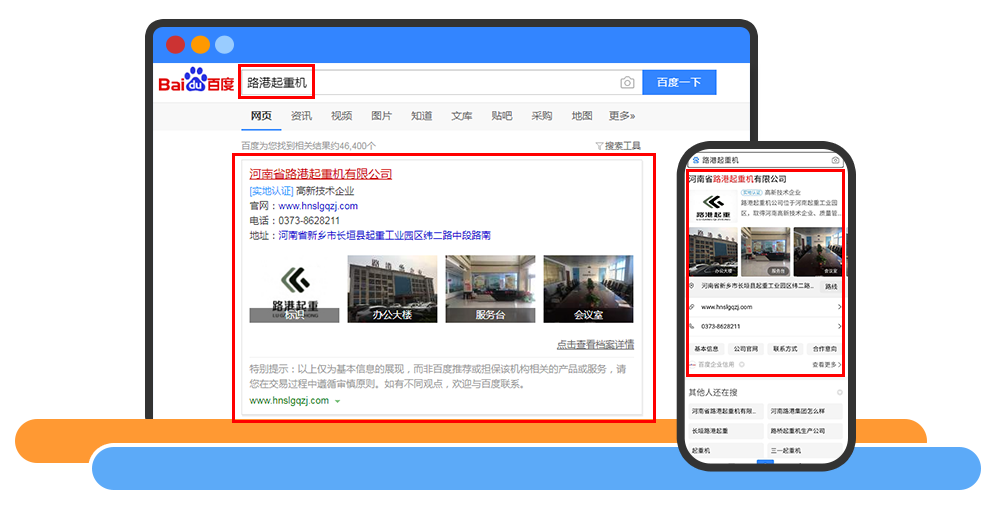Open the 地图 tab
The image size is (993, 506).
[x=582, y=116]
